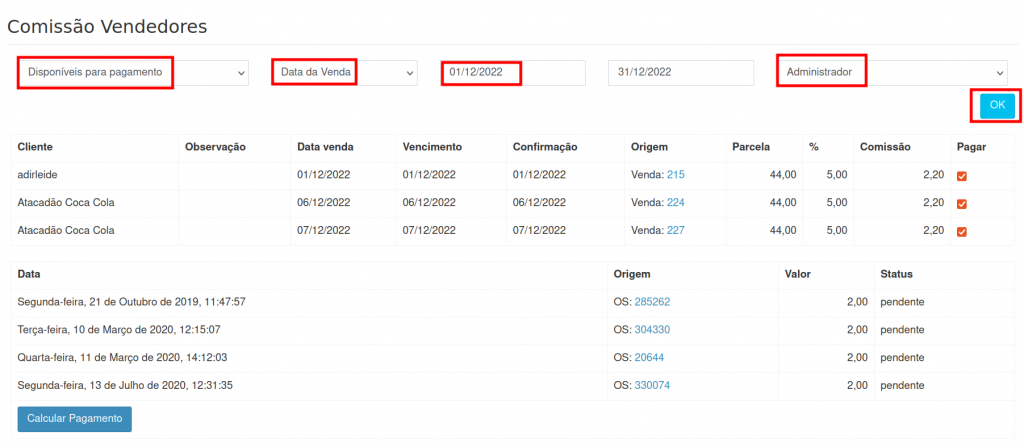
Task: Click the start date field 01/12/2022
Action: tap(513, 73)
